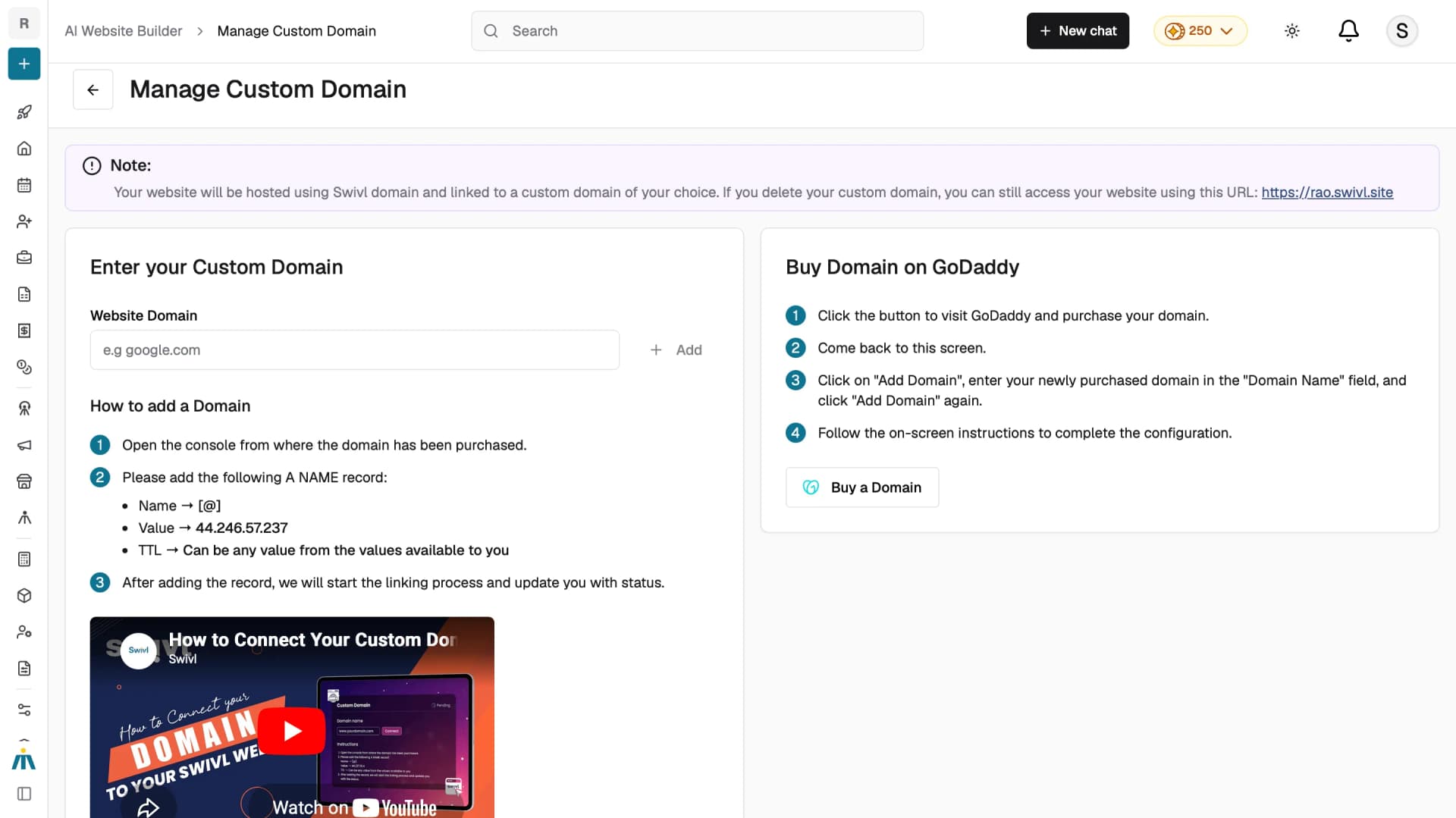Focus the Website Domain input field
Screen dimensions: 1456x818
(x=355, y=350)
